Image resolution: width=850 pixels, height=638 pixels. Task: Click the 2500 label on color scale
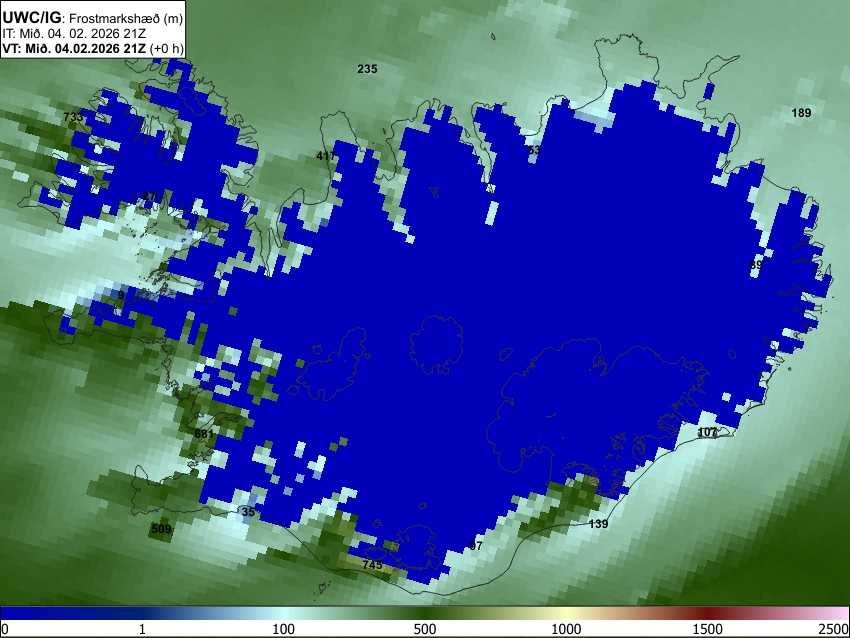[x=834, y=629]
